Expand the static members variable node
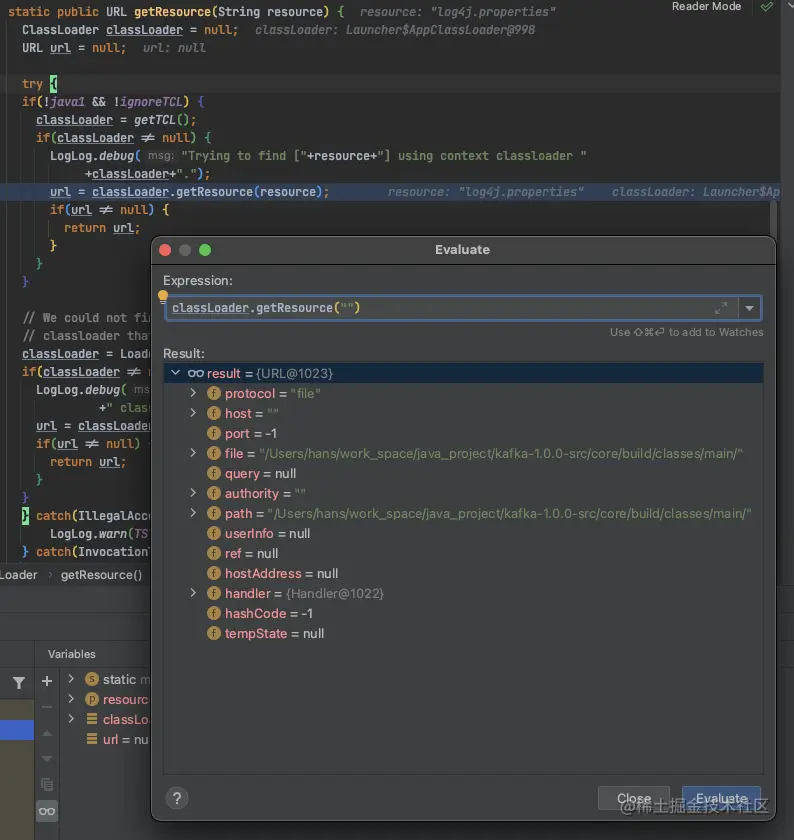The image size is (794, 840). pyautogui.click(x=71, y=679)
